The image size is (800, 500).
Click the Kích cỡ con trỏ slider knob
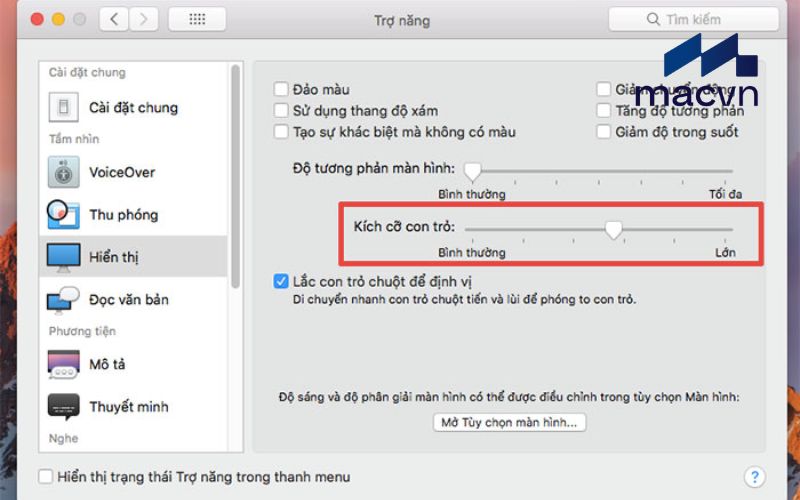tap(613, 230)
